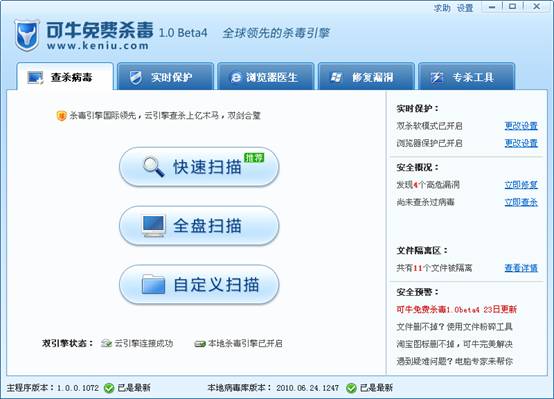Click the 已是最新 text after database version
Image resolution: width=554 pixels, height=399 pixels.
click(376, 388)
